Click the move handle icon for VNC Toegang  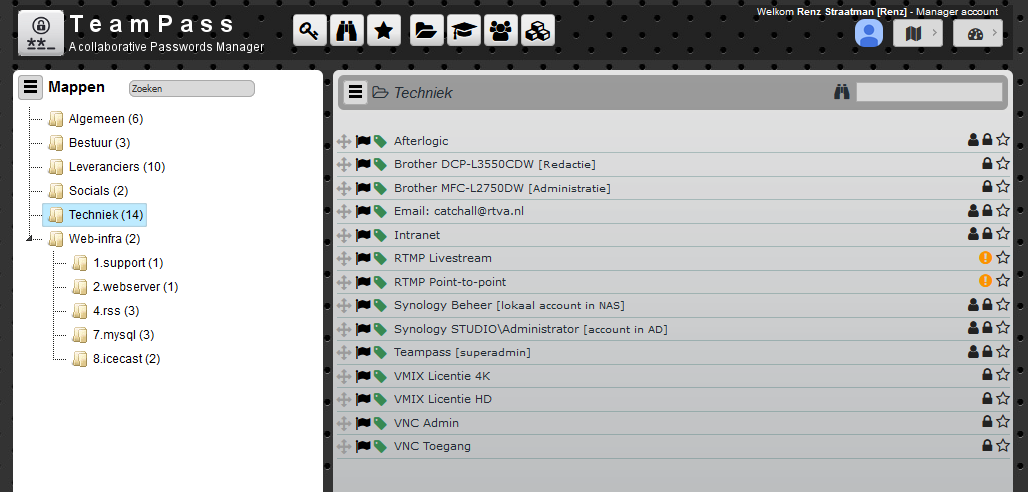click(x=344, y=447)
